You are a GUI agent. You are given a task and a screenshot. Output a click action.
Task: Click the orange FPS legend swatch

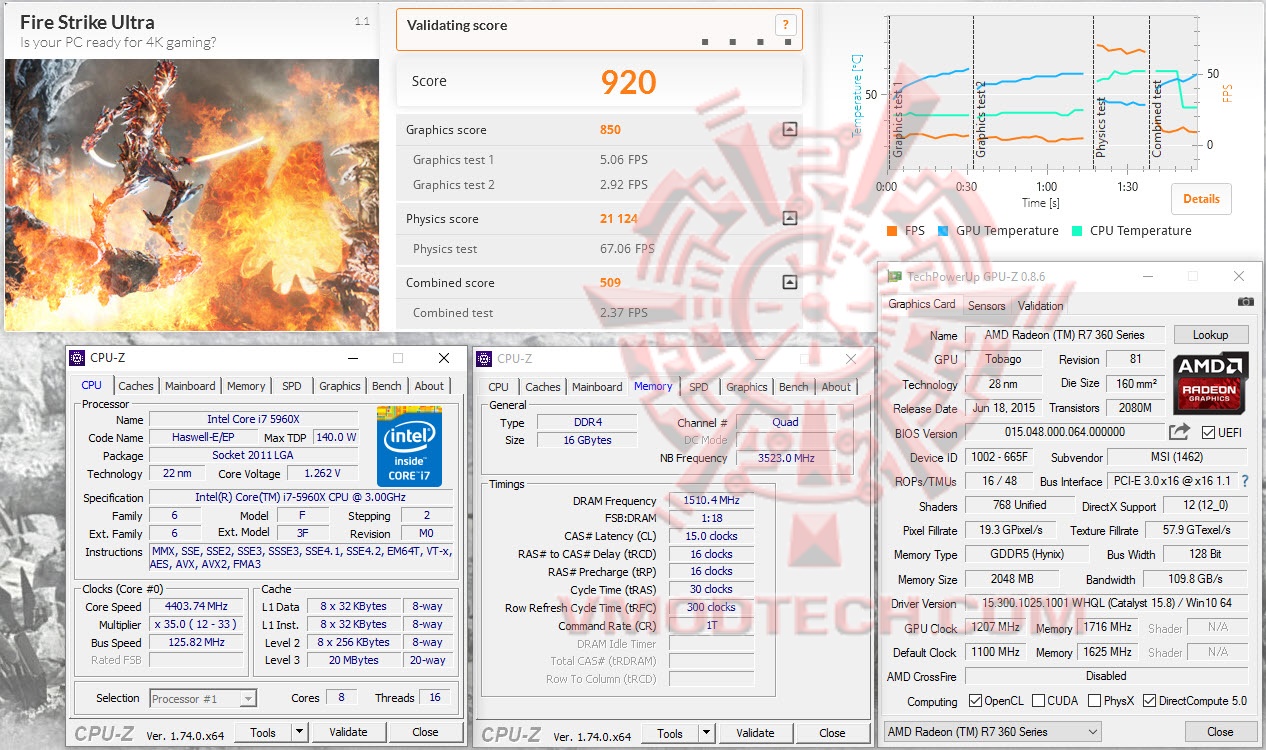coord(891,231)
